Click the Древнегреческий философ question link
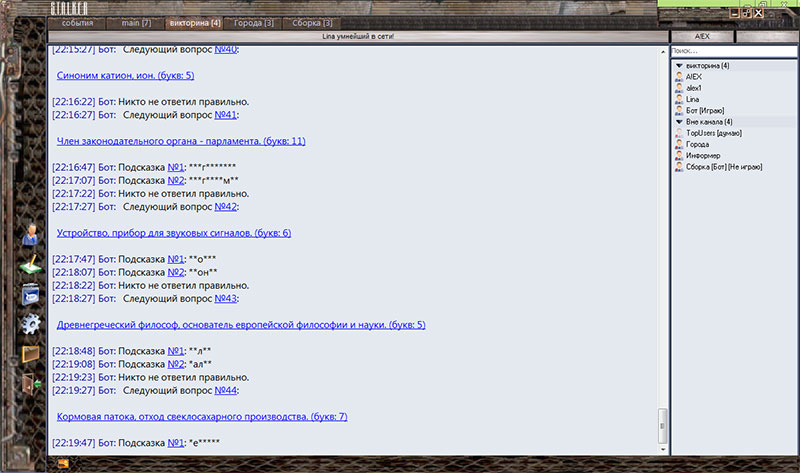Image resolution: width=800 pixels, height=473 pixels. click(x=240, y=325)
